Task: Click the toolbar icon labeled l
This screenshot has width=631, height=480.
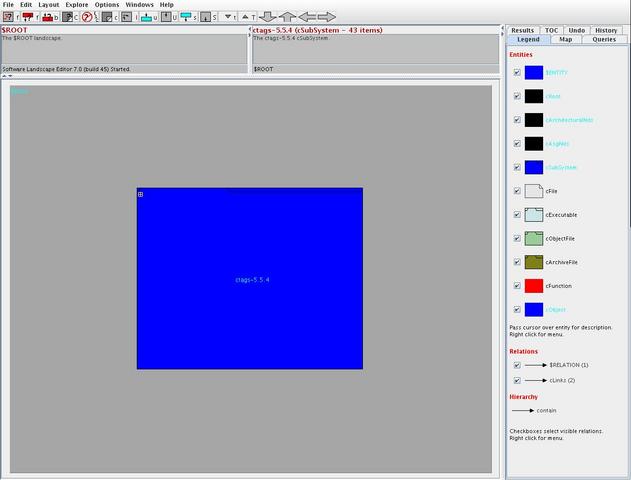Action: 126,17
